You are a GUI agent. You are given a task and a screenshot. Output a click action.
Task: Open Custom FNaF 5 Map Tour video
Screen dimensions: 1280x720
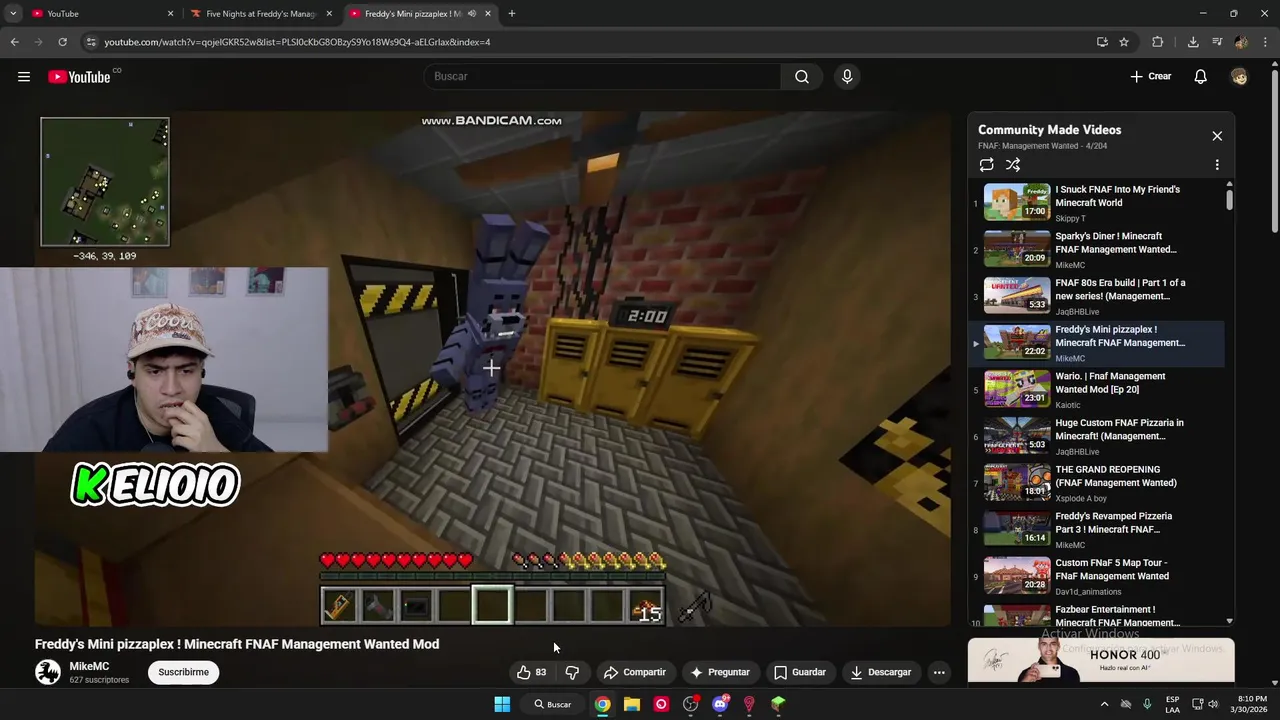pos(1098,576)
